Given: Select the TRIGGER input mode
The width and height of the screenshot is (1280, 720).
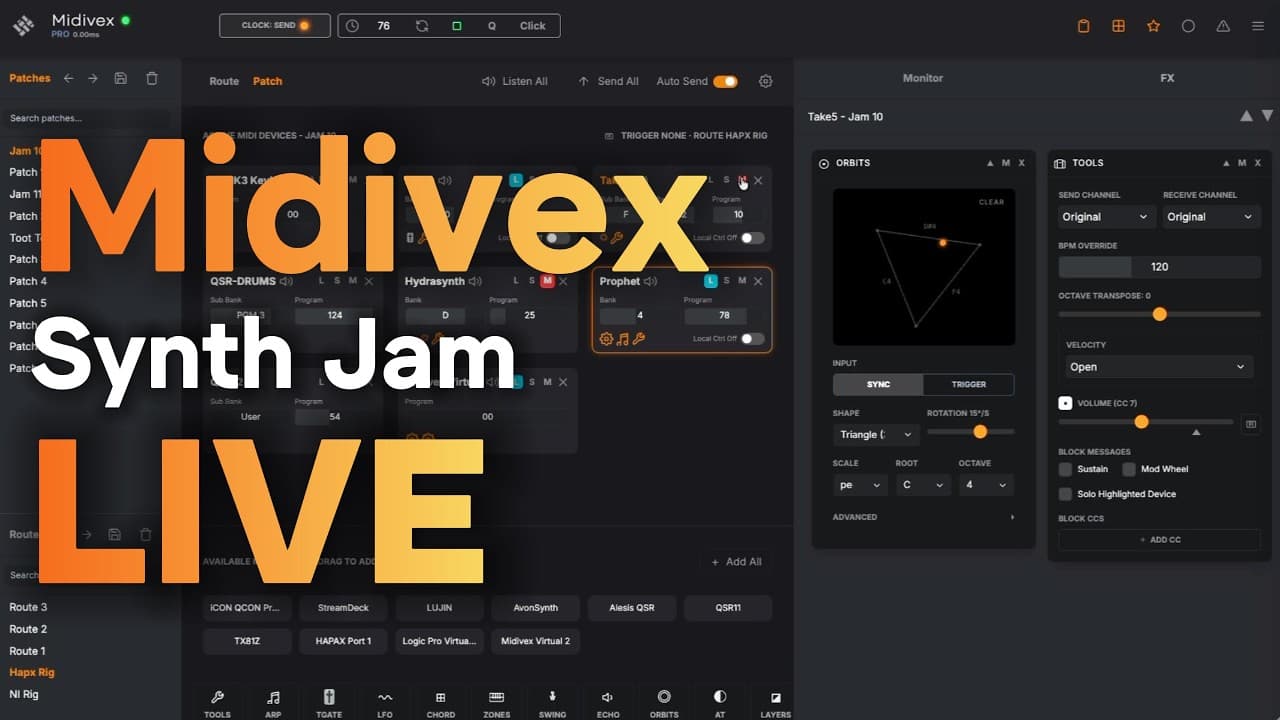Looking at the screenshot, I should tap(968, 384).
